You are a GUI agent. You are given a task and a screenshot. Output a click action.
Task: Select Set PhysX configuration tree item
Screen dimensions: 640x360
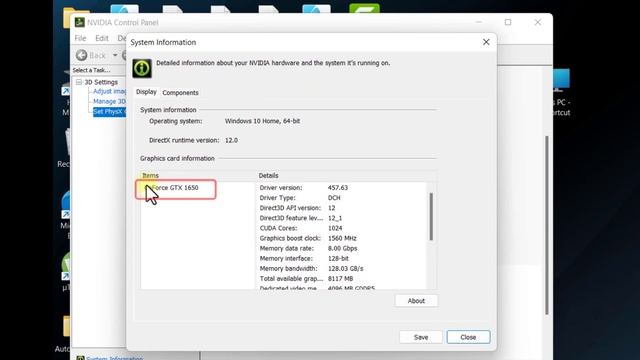109,111
